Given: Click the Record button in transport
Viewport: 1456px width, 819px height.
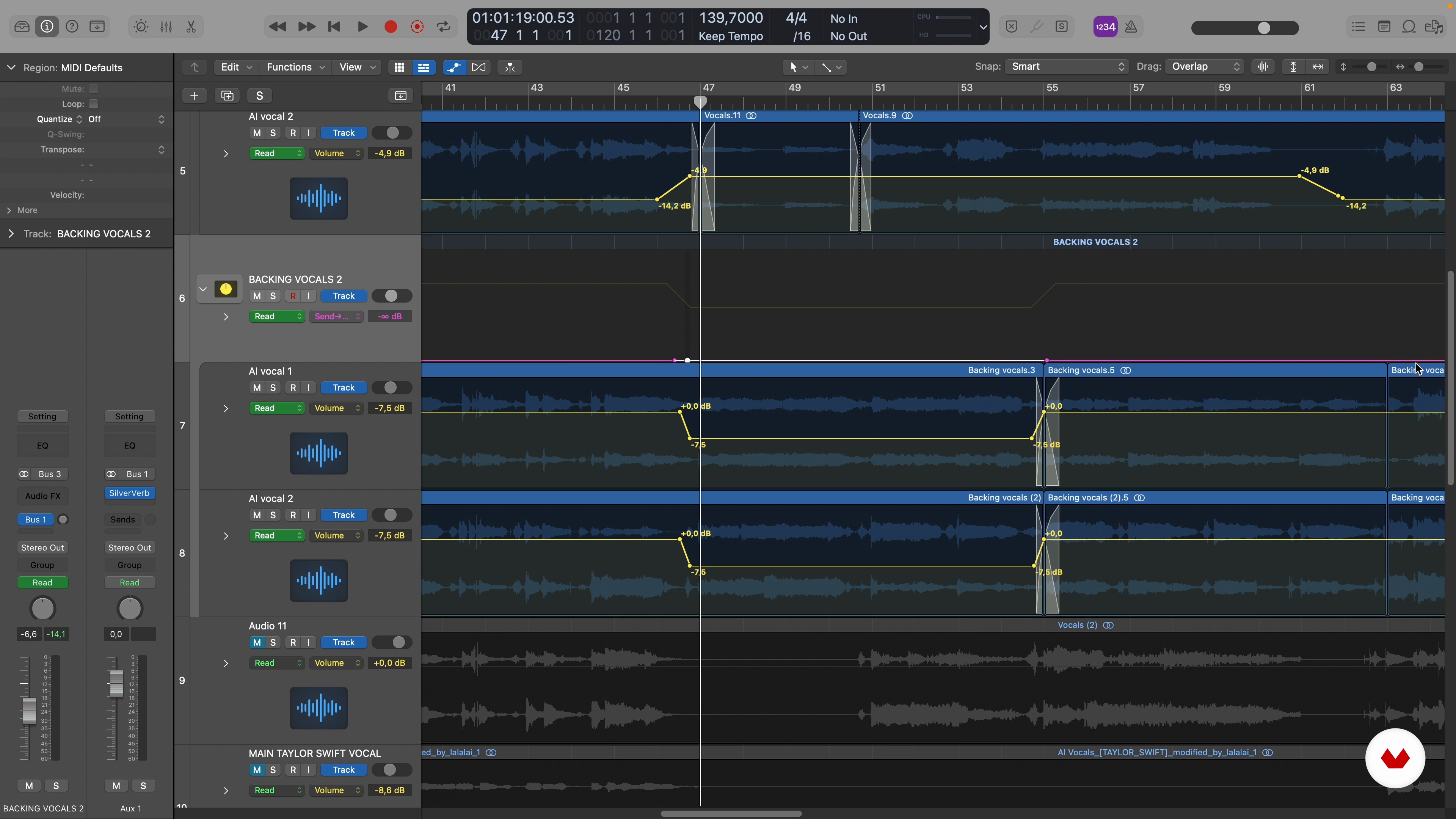Looking at the screenshot, I should [x=391, y=27].
